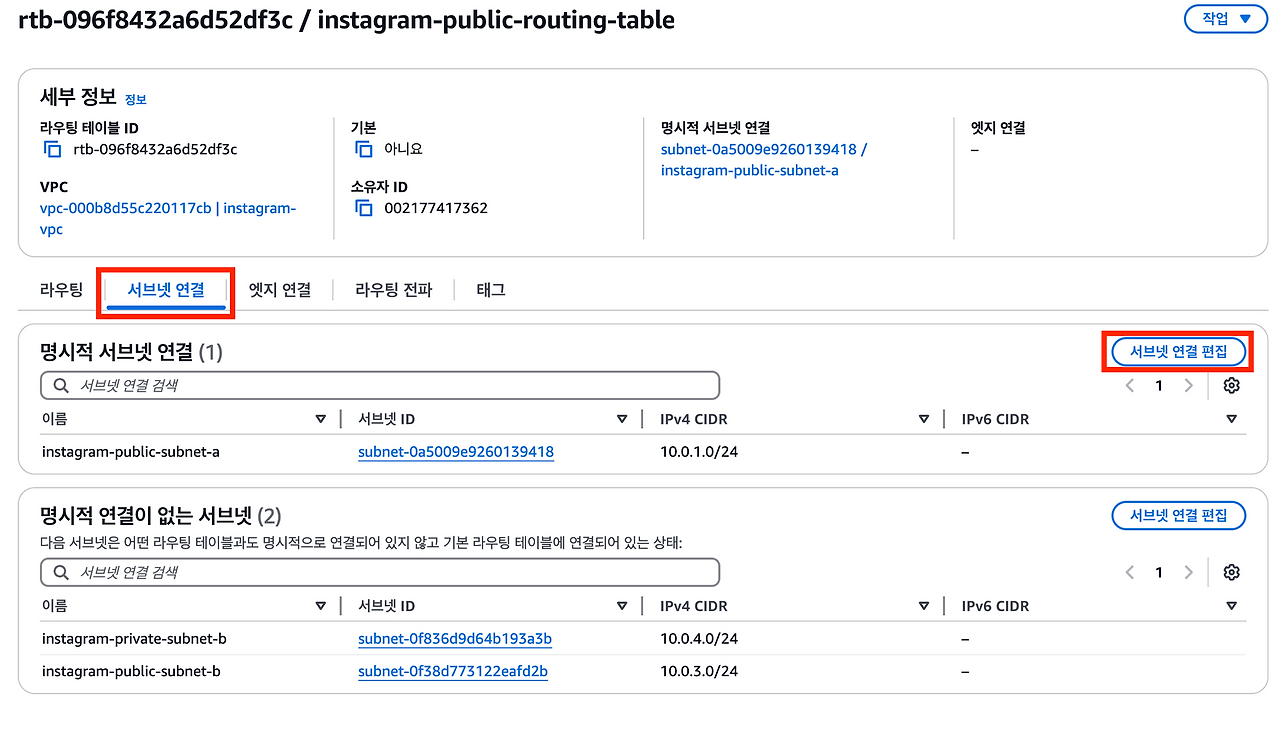This screenshot has width=1280, height=735.
Task: Open subnet-0f38d773122eafd2b link
Action: 453,672
